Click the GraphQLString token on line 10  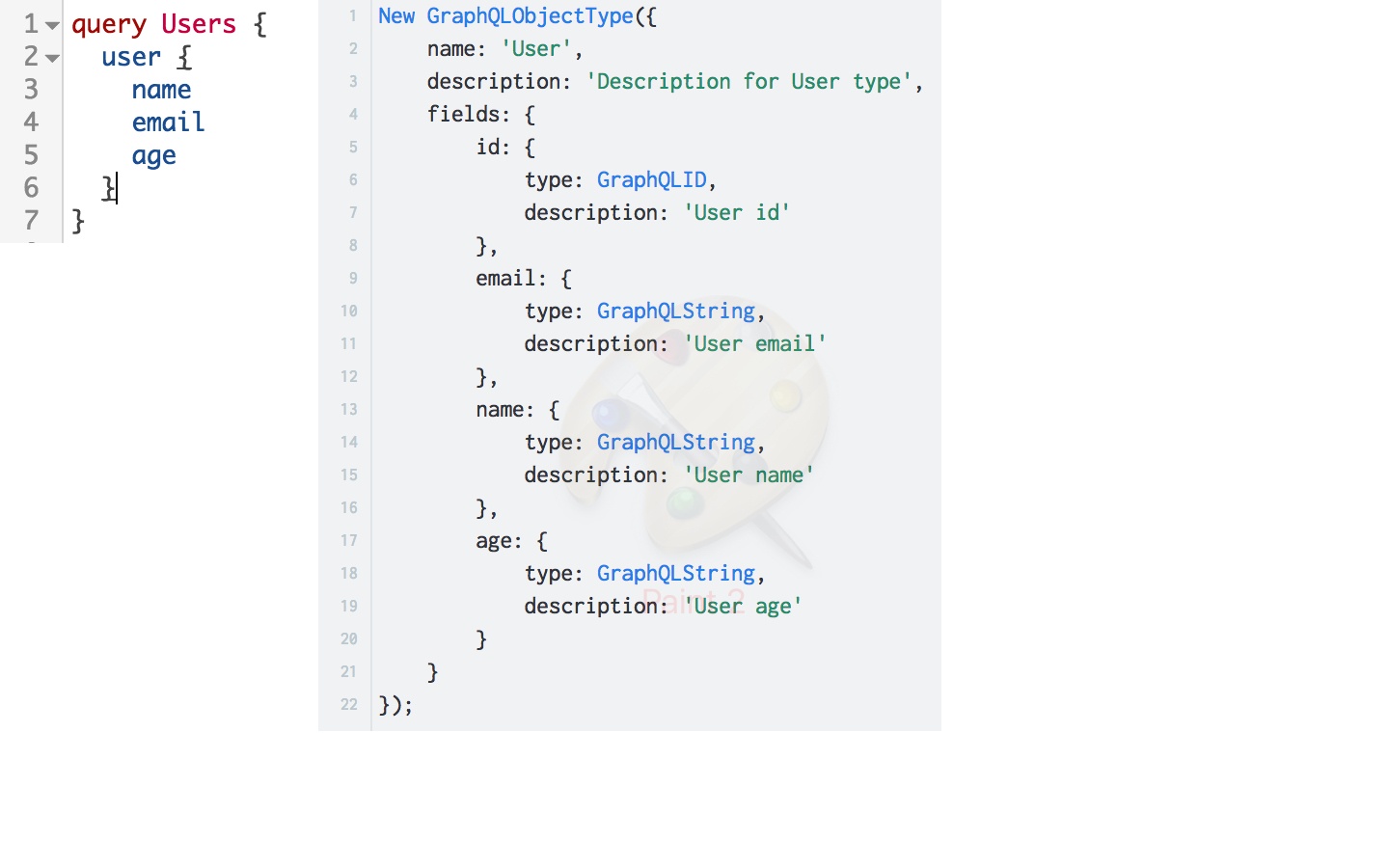[x=676, y=311]
